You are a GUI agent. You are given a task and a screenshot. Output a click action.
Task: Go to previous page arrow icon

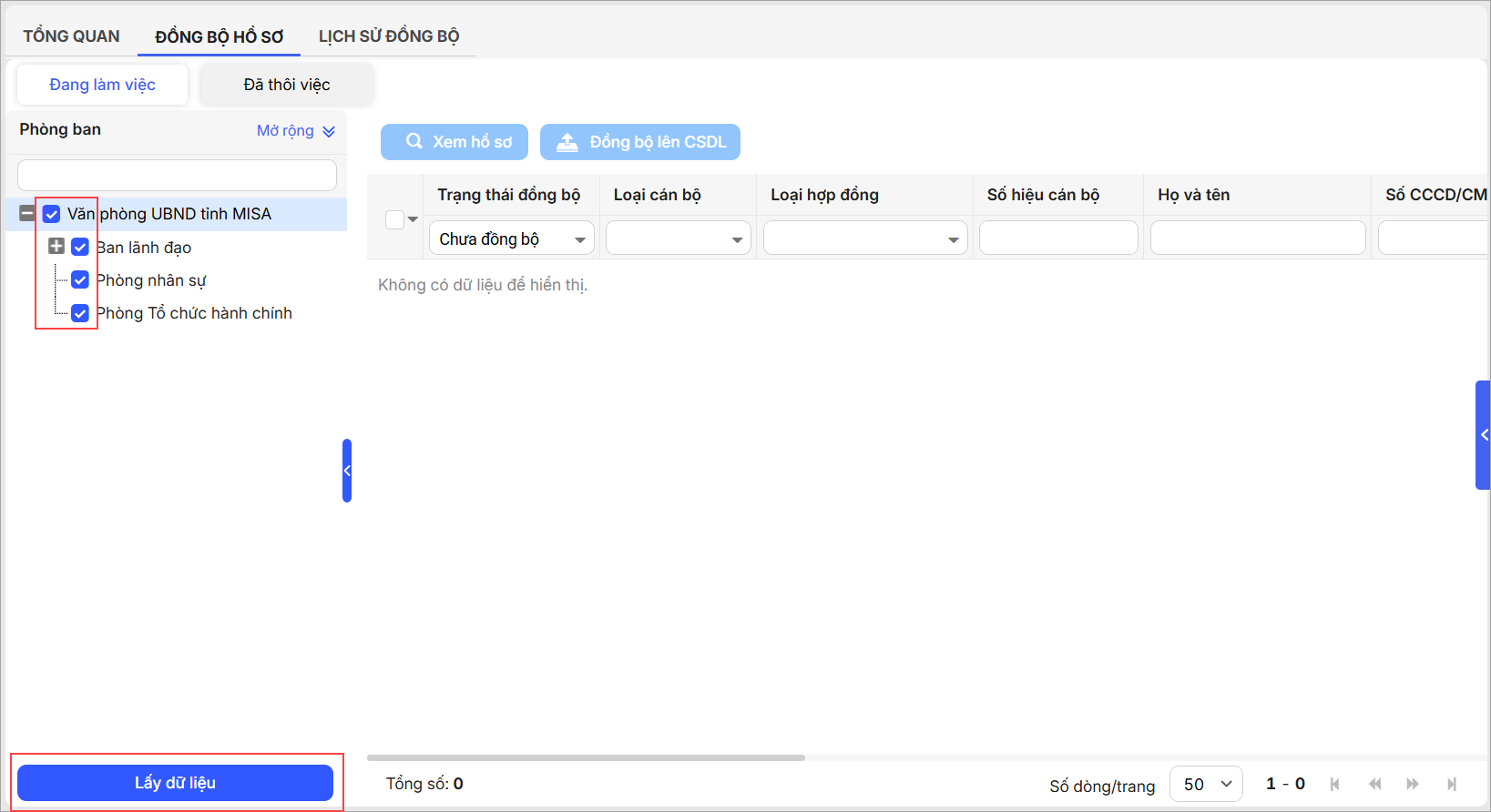point(1374,784)
